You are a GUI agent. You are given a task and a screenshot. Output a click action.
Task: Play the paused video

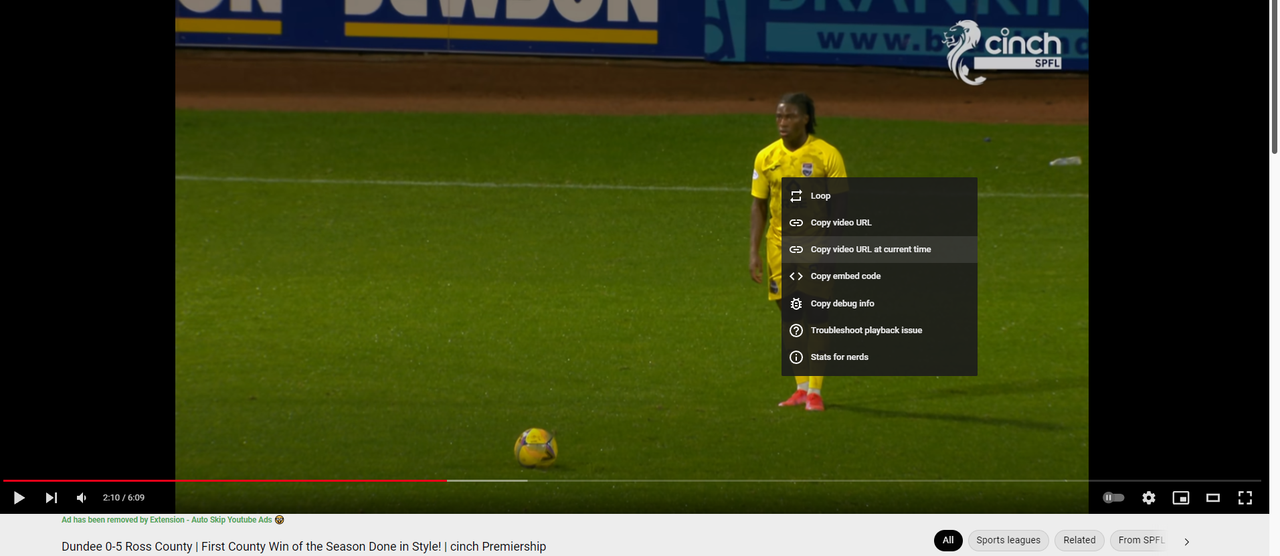(x=19, y=497)
